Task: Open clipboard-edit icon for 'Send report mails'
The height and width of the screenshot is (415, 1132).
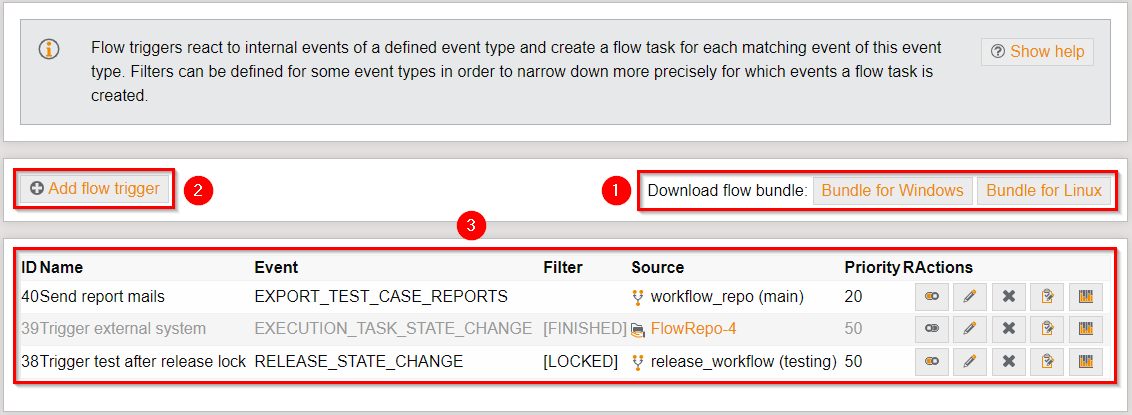Action: 1047,296
